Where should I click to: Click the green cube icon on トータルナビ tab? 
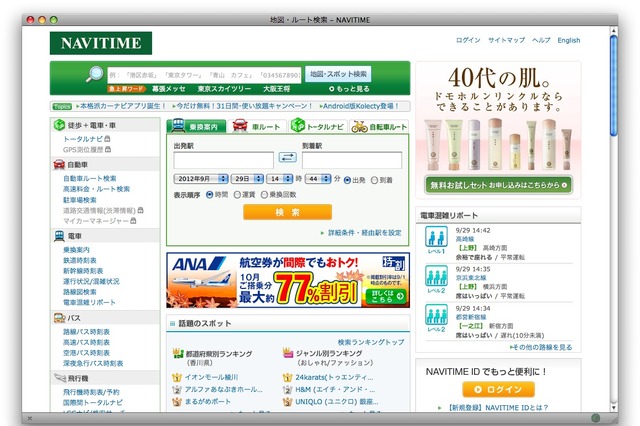coord(298,125)
